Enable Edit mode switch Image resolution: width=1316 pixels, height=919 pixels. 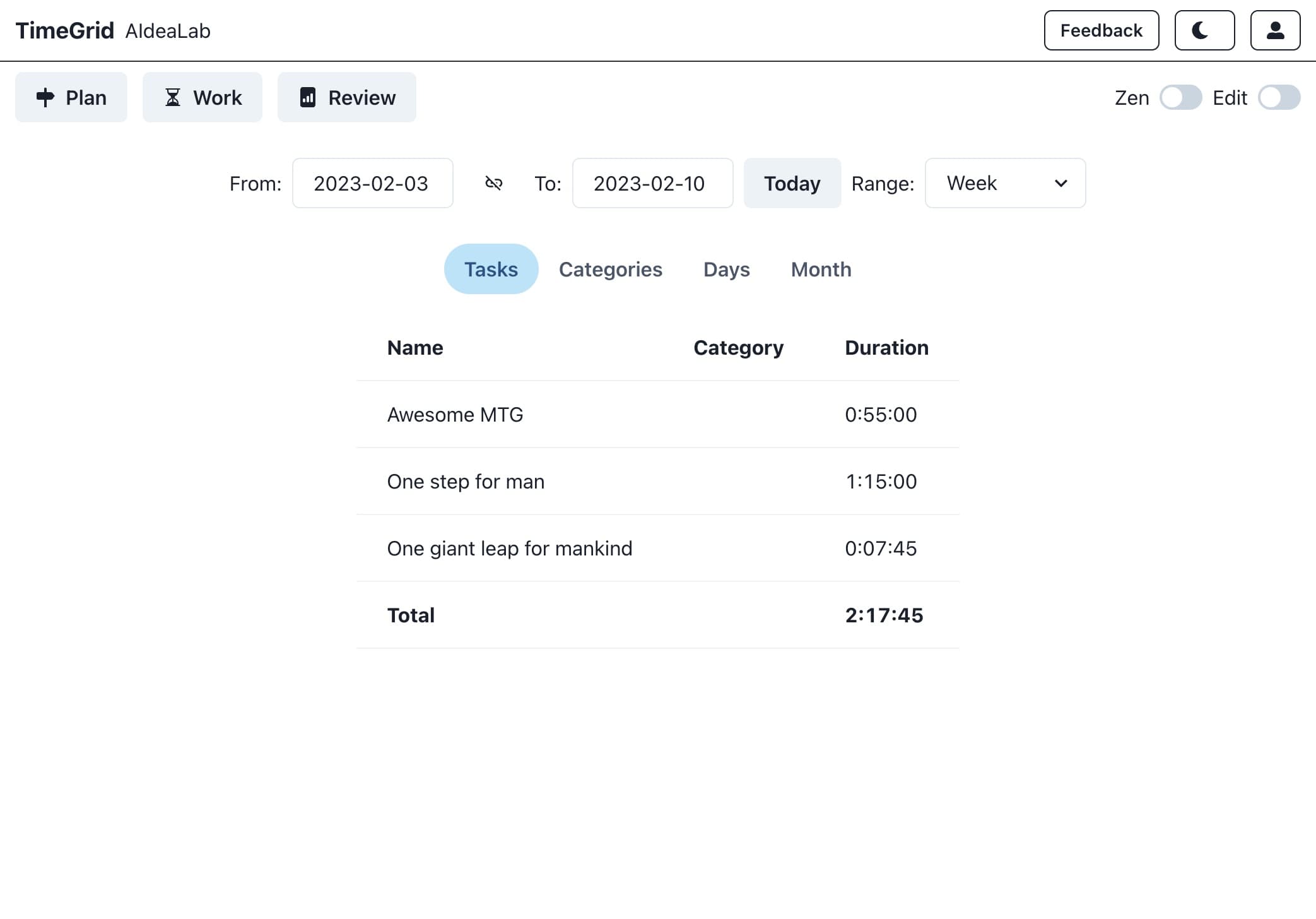coord(1279,97)
